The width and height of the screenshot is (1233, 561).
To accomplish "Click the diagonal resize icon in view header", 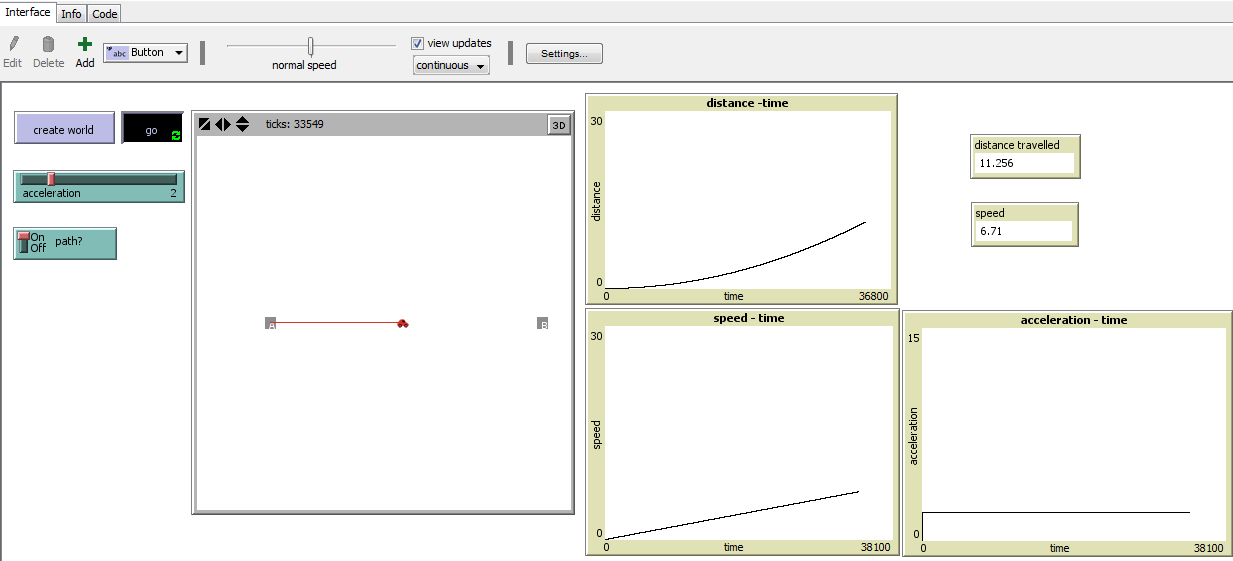I will tap(205, 124).
